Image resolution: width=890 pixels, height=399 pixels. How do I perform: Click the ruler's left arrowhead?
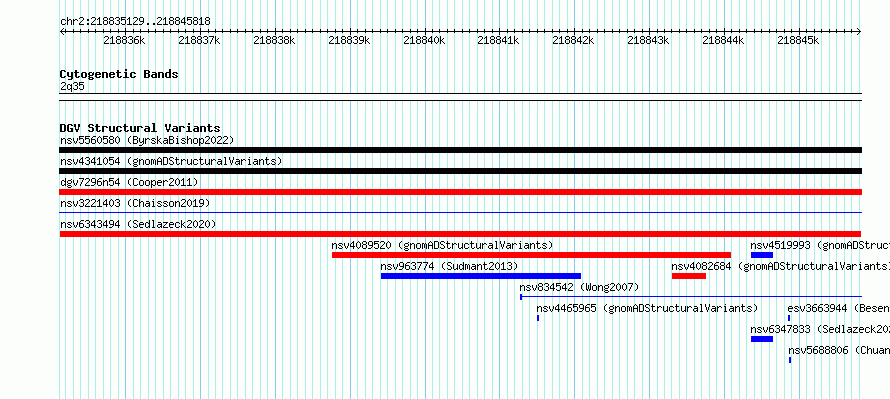coord(62,31)
